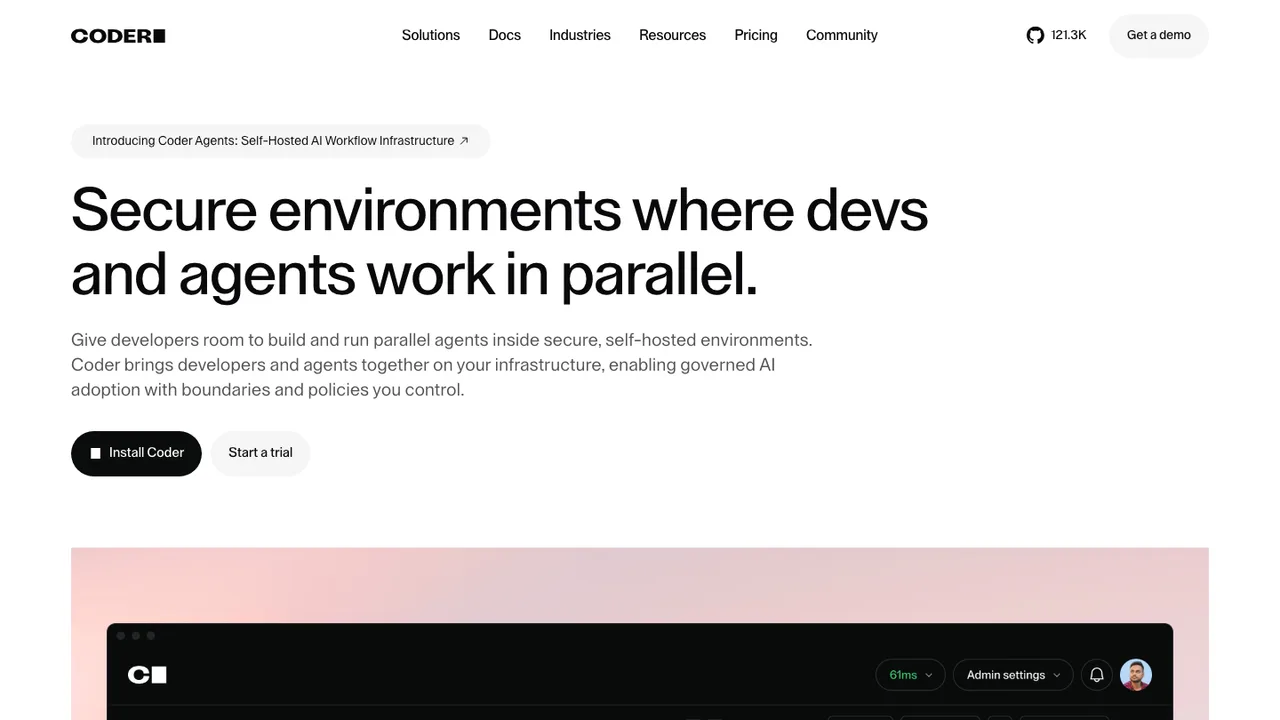Click the headline 'Secure environments where devs'
The image size is (1280, 720).
(x=500, y=209)
